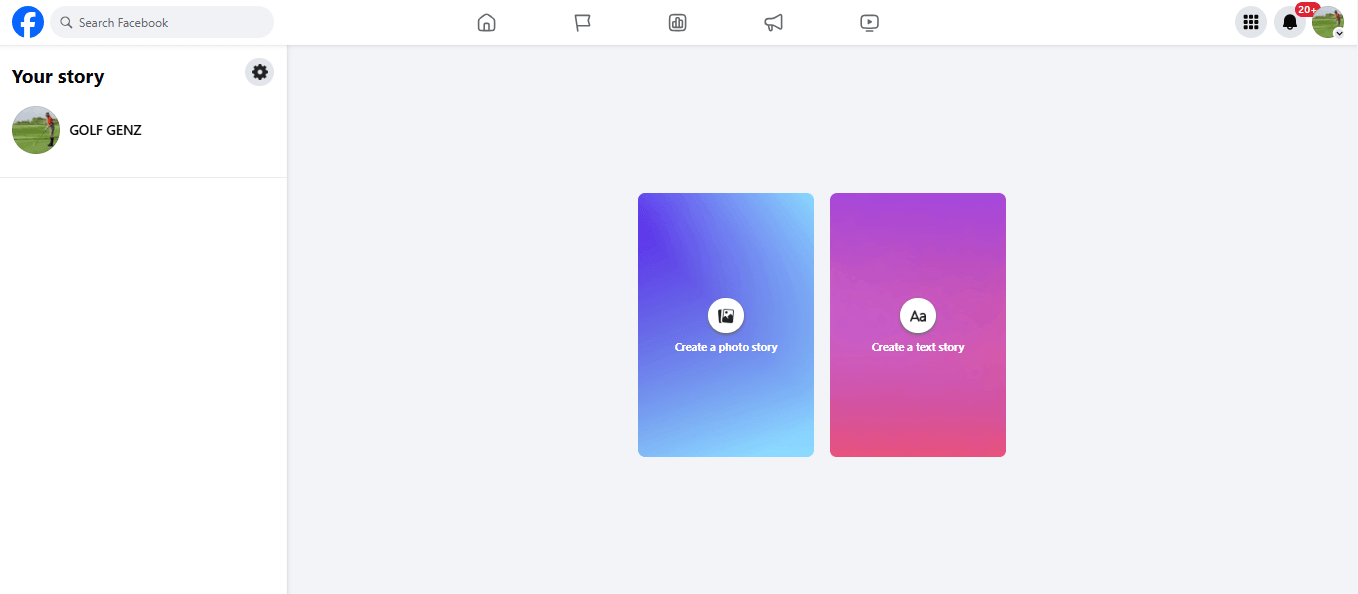Open the Ad Center megaphone icon
Image resolution: width=1358 pixels, height=594 pixels.
773,22
